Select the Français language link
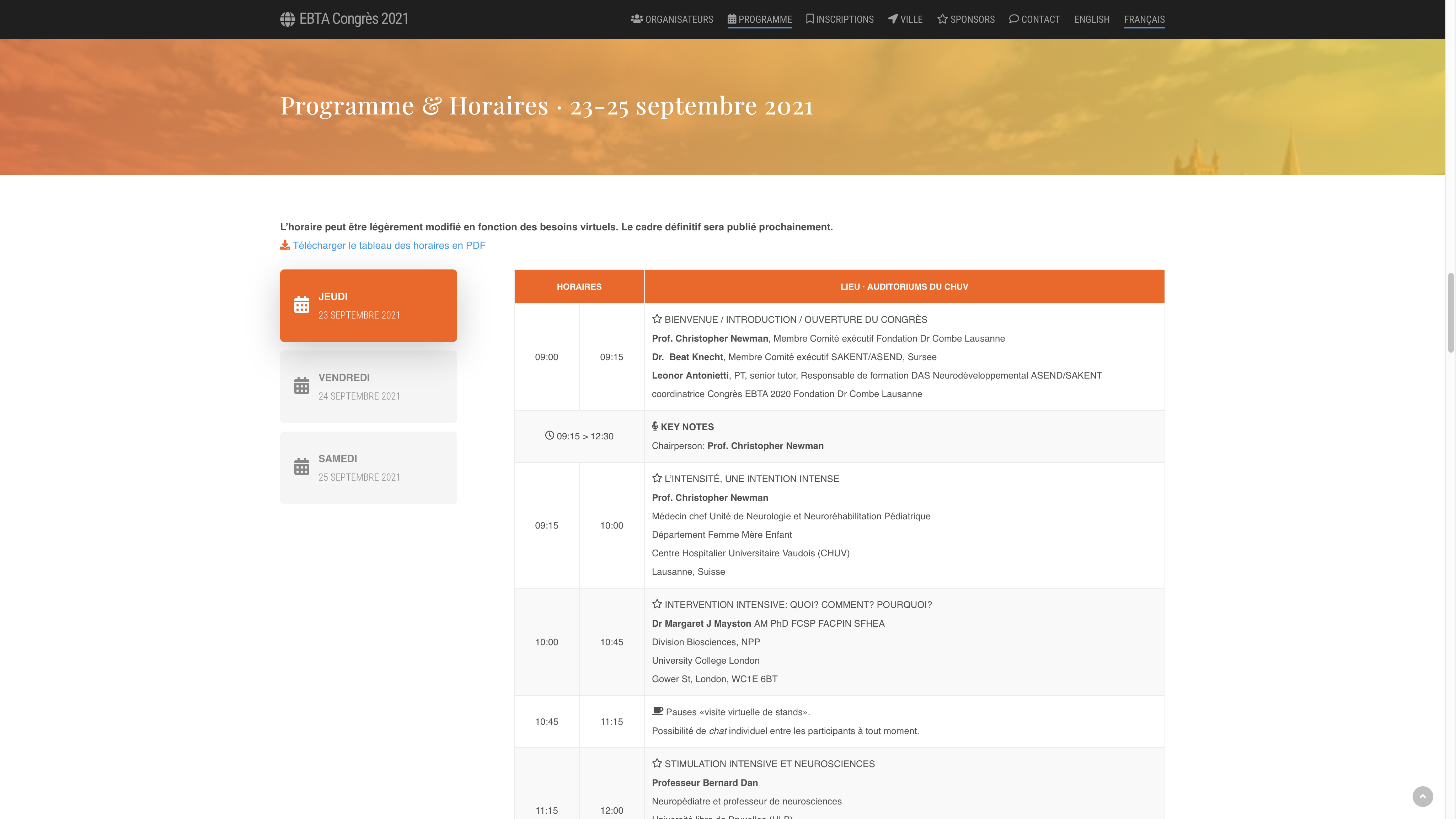 1144,19
